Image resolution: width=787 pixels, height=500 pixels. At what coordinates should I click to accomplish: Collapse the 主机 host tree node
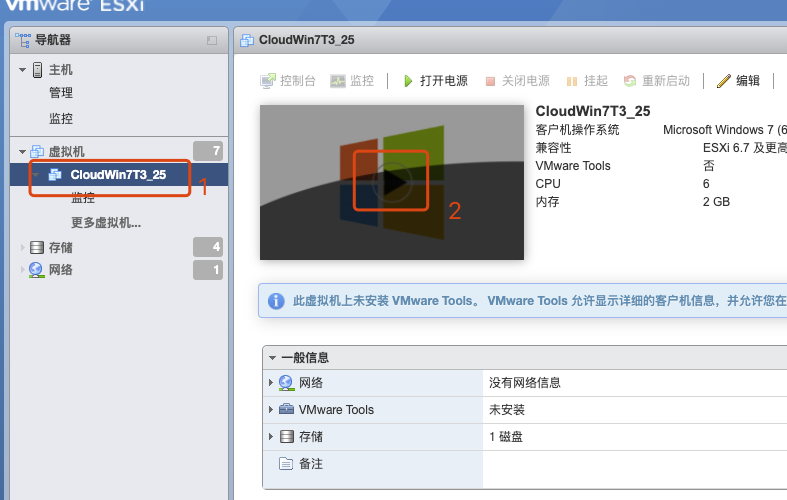[x=22, y=70]
